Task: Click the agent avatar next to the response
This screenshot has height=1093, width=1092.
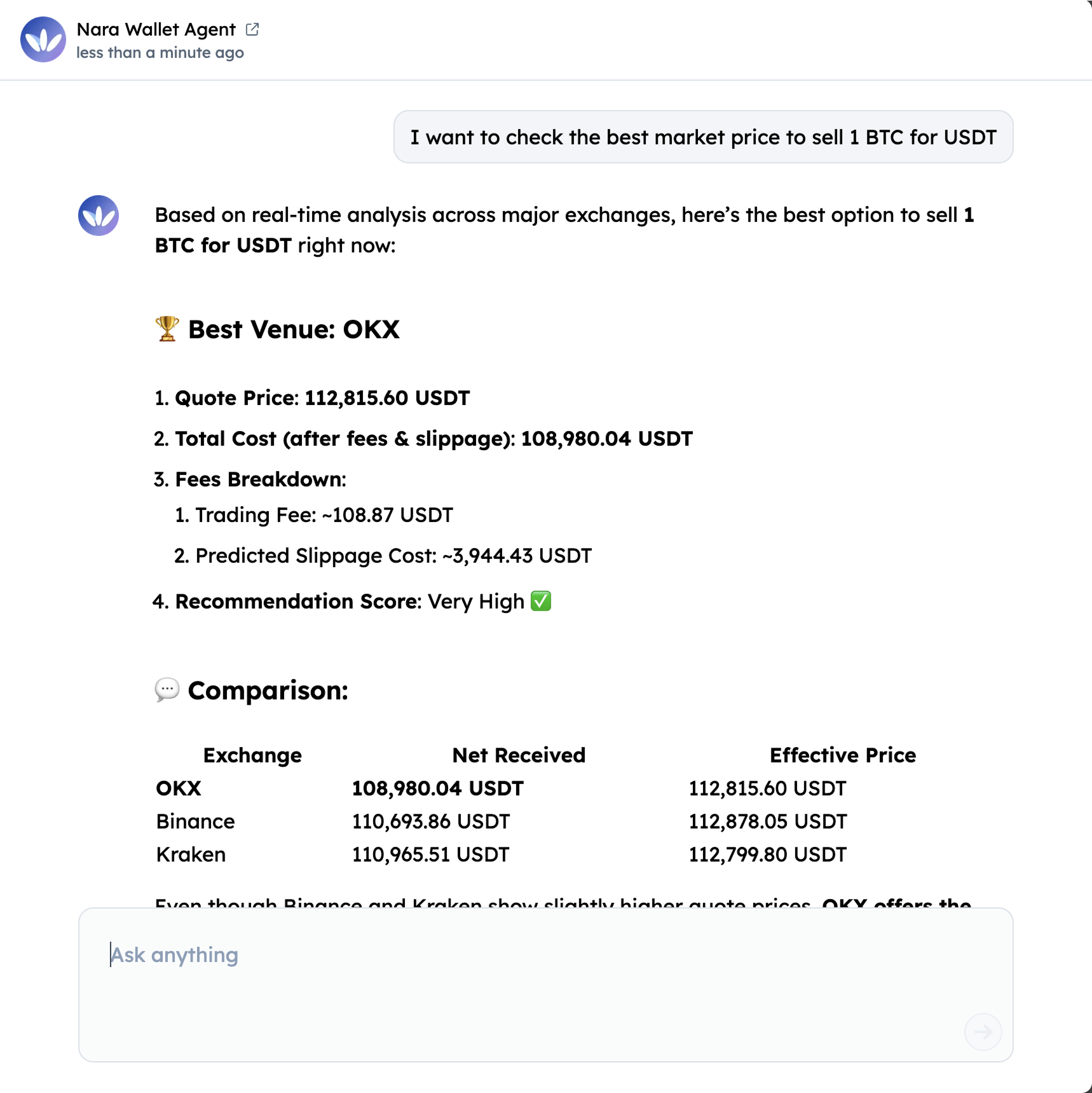Action: point(98,216)
